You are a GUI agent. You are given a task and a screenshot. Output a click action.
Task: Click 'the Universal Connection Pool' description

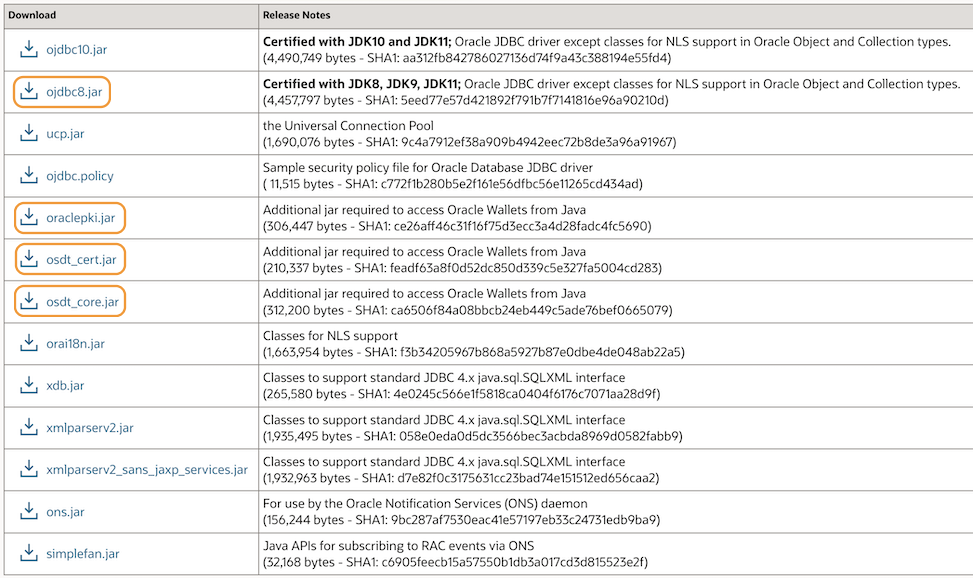348,125
